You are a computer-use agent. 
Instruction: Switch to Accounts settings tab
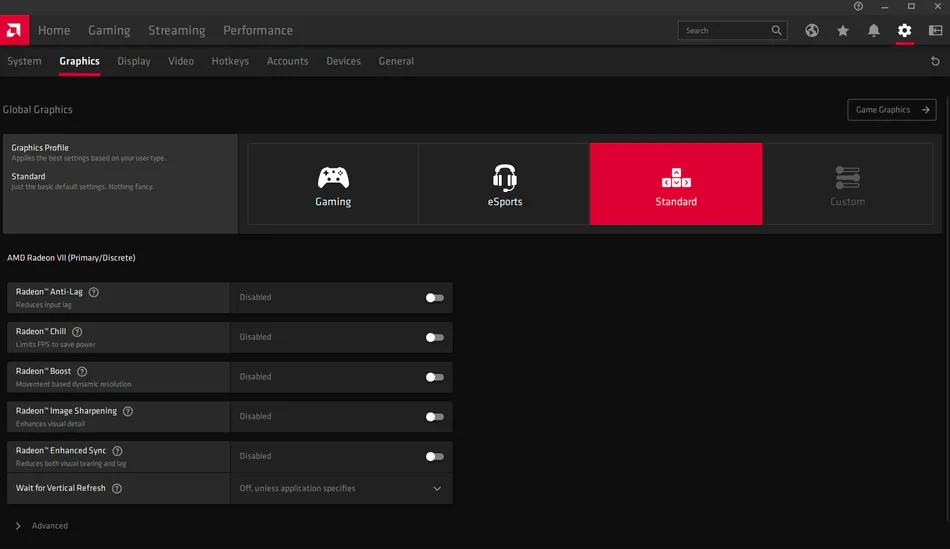coord(288,61)
